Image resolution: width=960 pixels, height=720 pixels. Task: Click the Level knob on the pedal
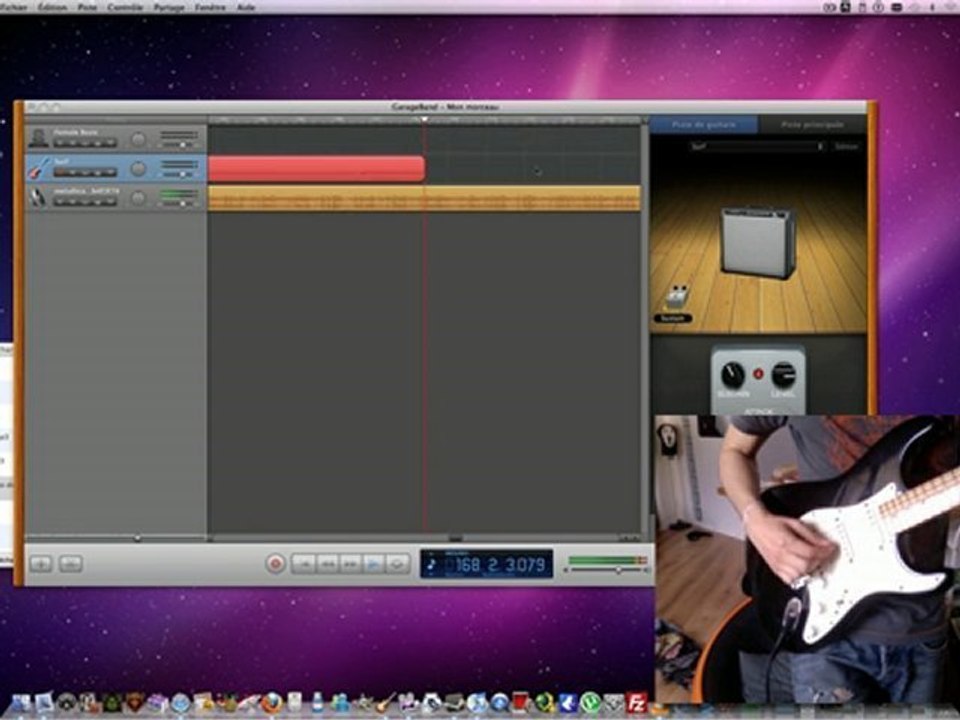(x=783, y=375)
